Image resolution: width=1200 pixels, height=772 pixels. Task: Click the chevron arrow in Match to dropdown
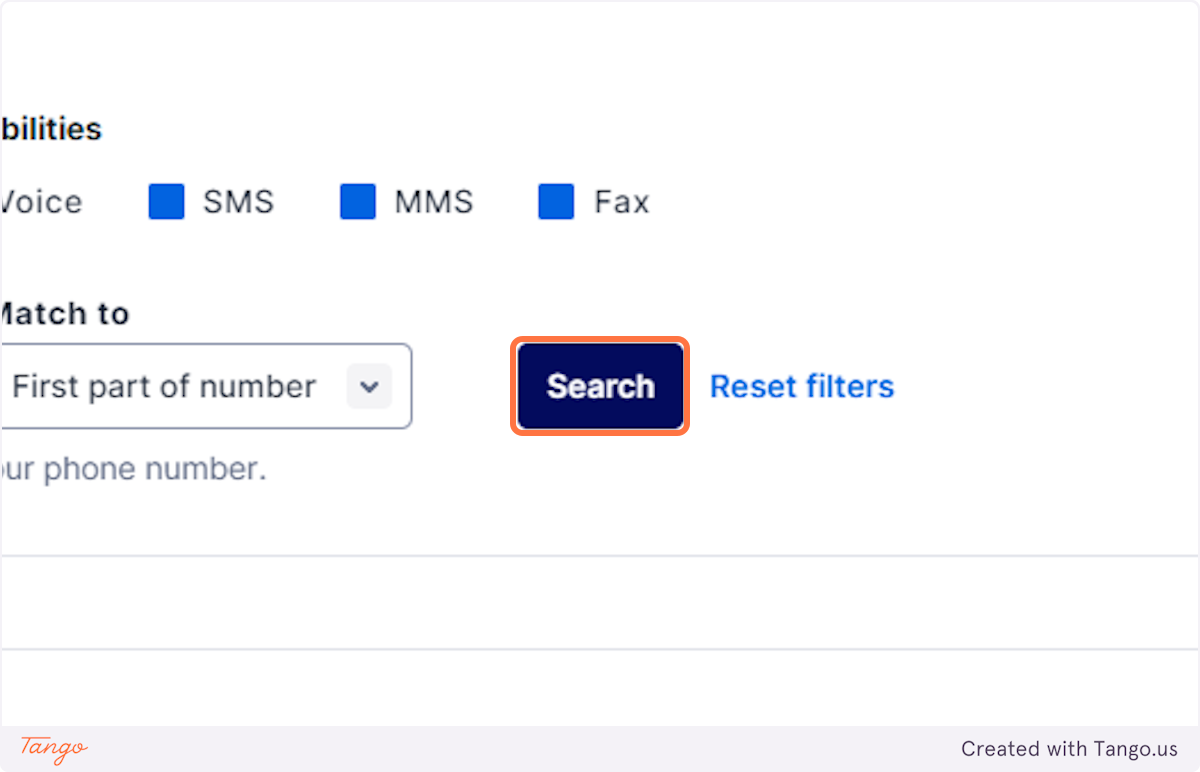coord(369,386)
